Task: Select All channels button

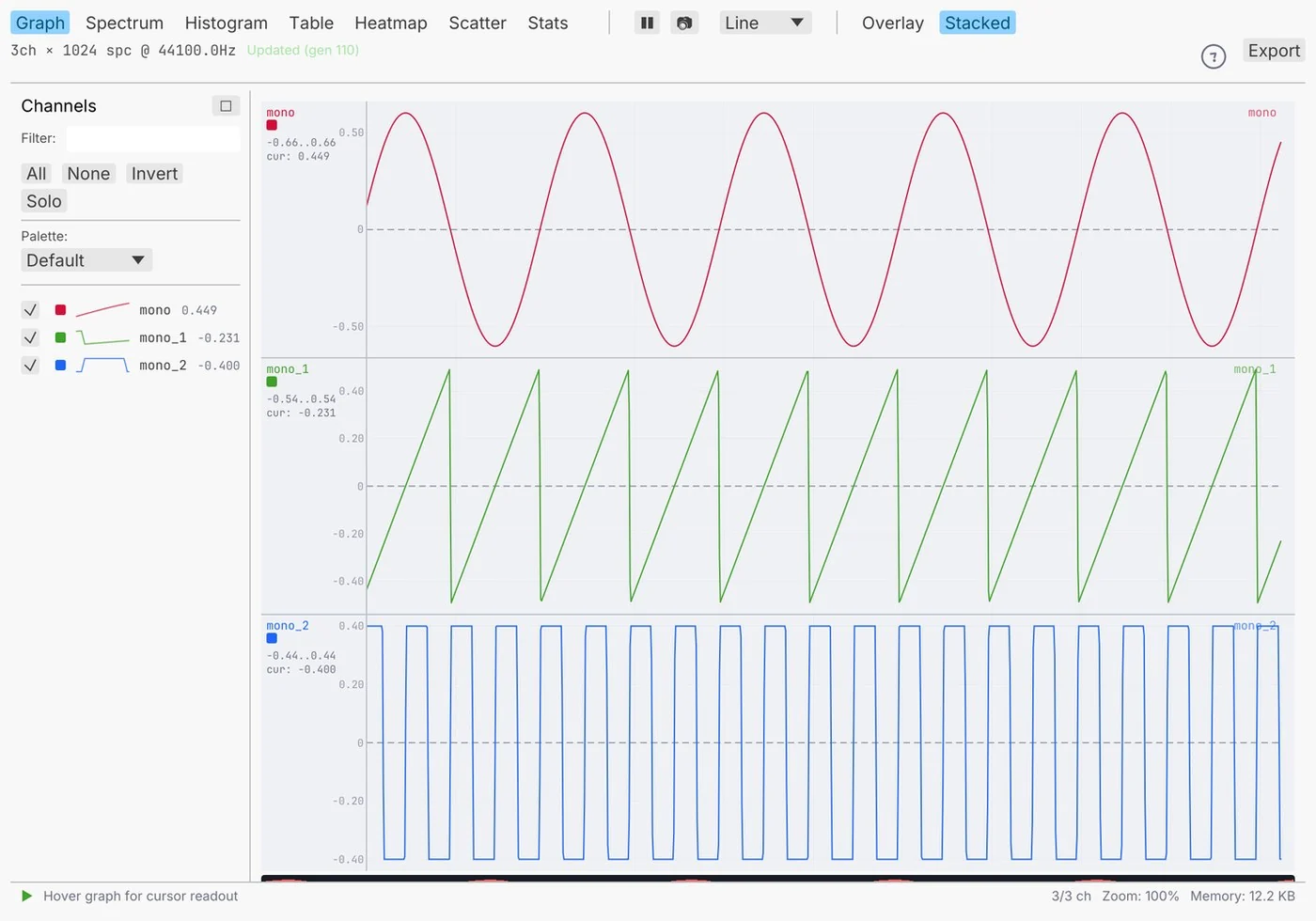Action: (37, 174)
